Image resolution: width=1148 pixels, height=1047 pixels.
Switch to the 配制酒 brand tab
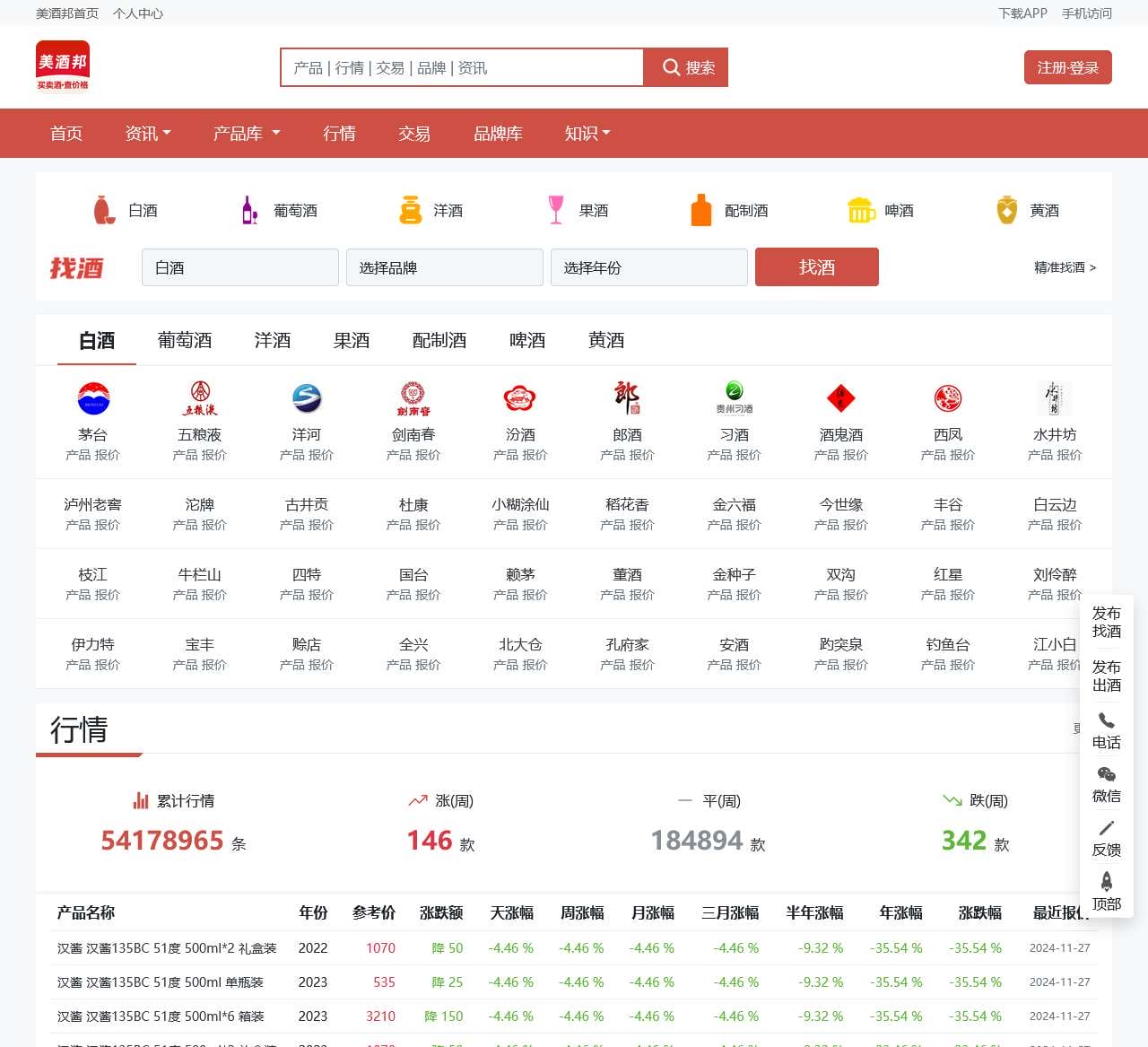tap(439, 340)
